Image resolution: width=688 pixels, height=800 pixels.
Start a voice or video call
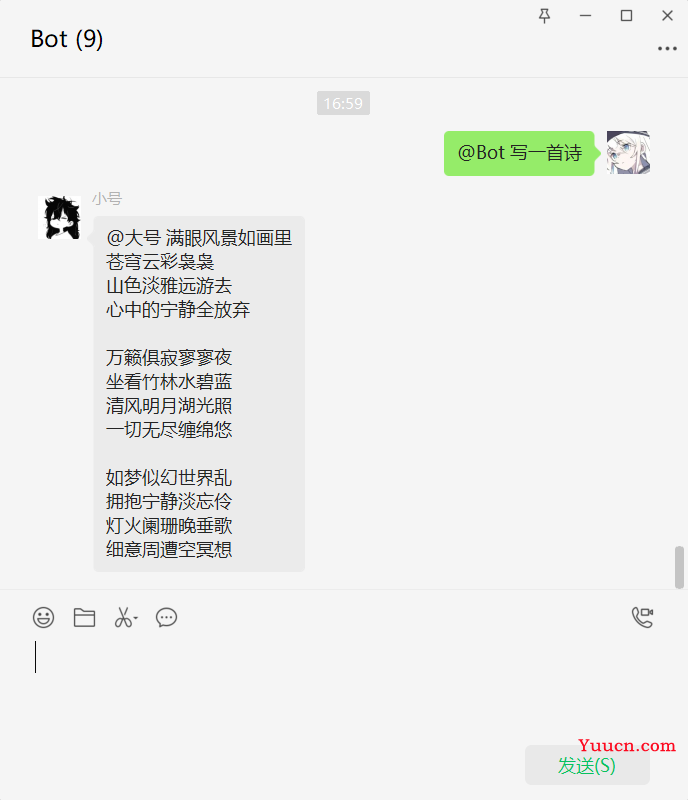point(642,617)
